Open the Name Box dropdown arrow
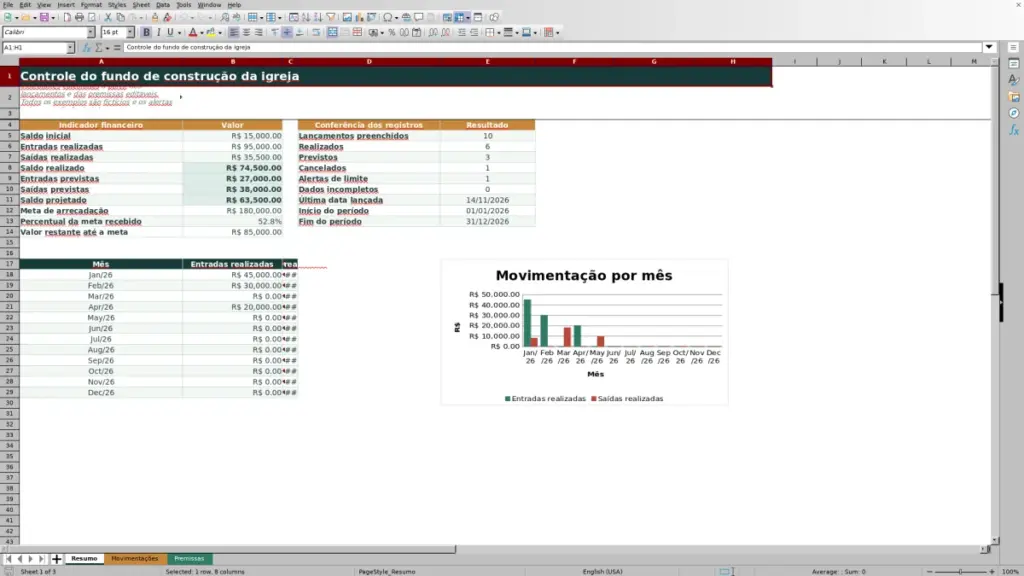The width and height of the screenshot is (1024, 576). [x=70, y=48]
